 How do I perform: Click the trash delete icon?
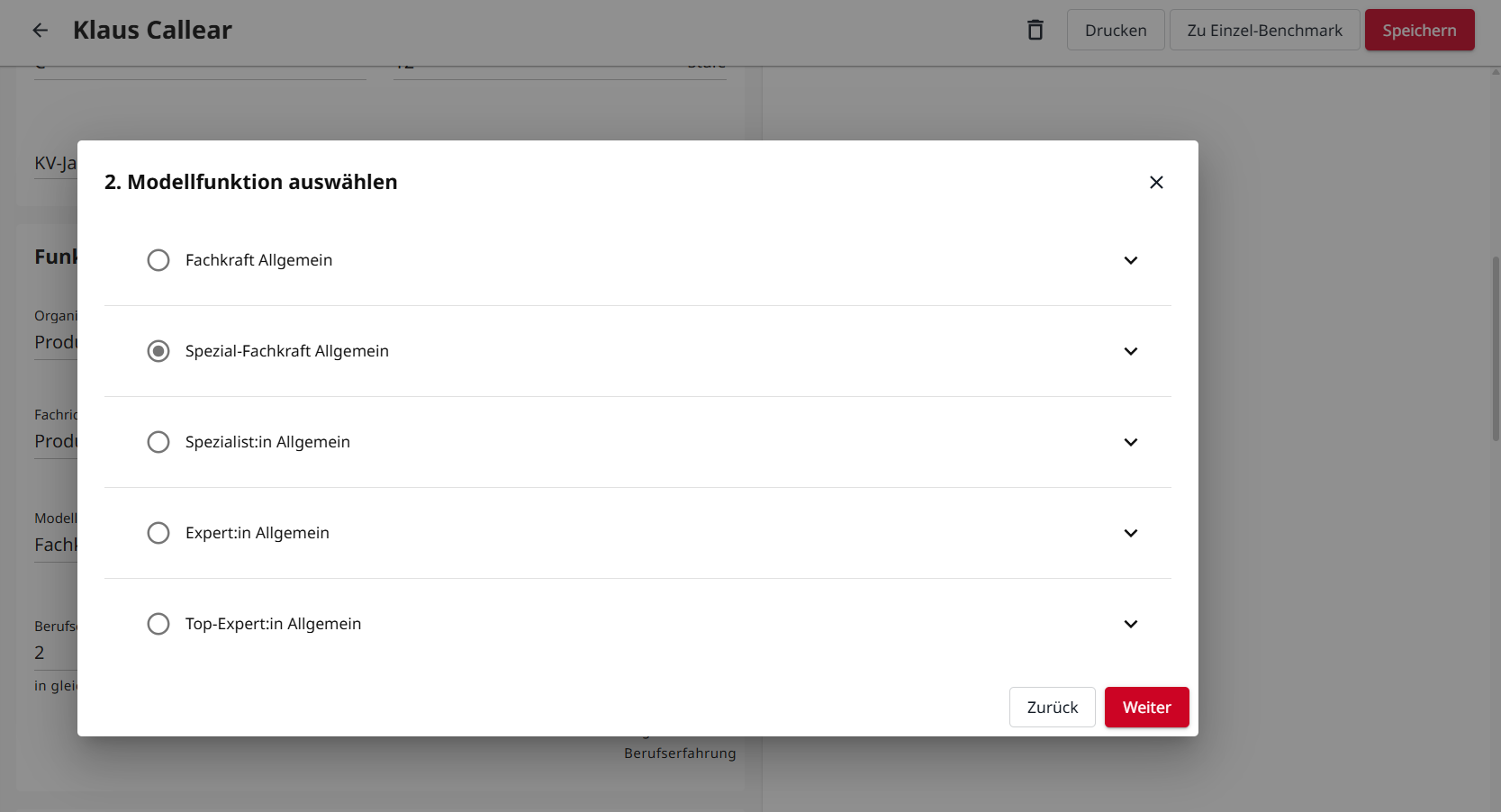[x=1035, y=30]
